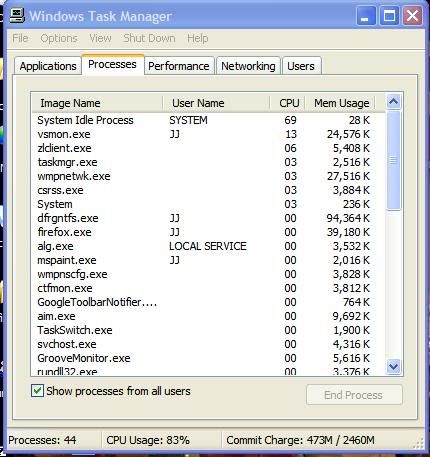
Task: Sort by User Name column header
Action: click(216, 103)
